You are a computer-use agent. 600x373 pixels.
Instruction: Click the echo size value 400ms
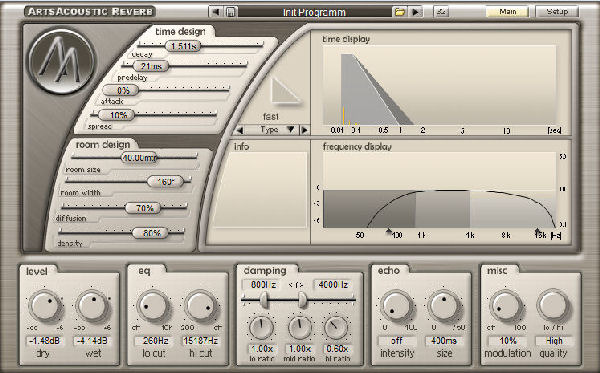coord(444,340)
